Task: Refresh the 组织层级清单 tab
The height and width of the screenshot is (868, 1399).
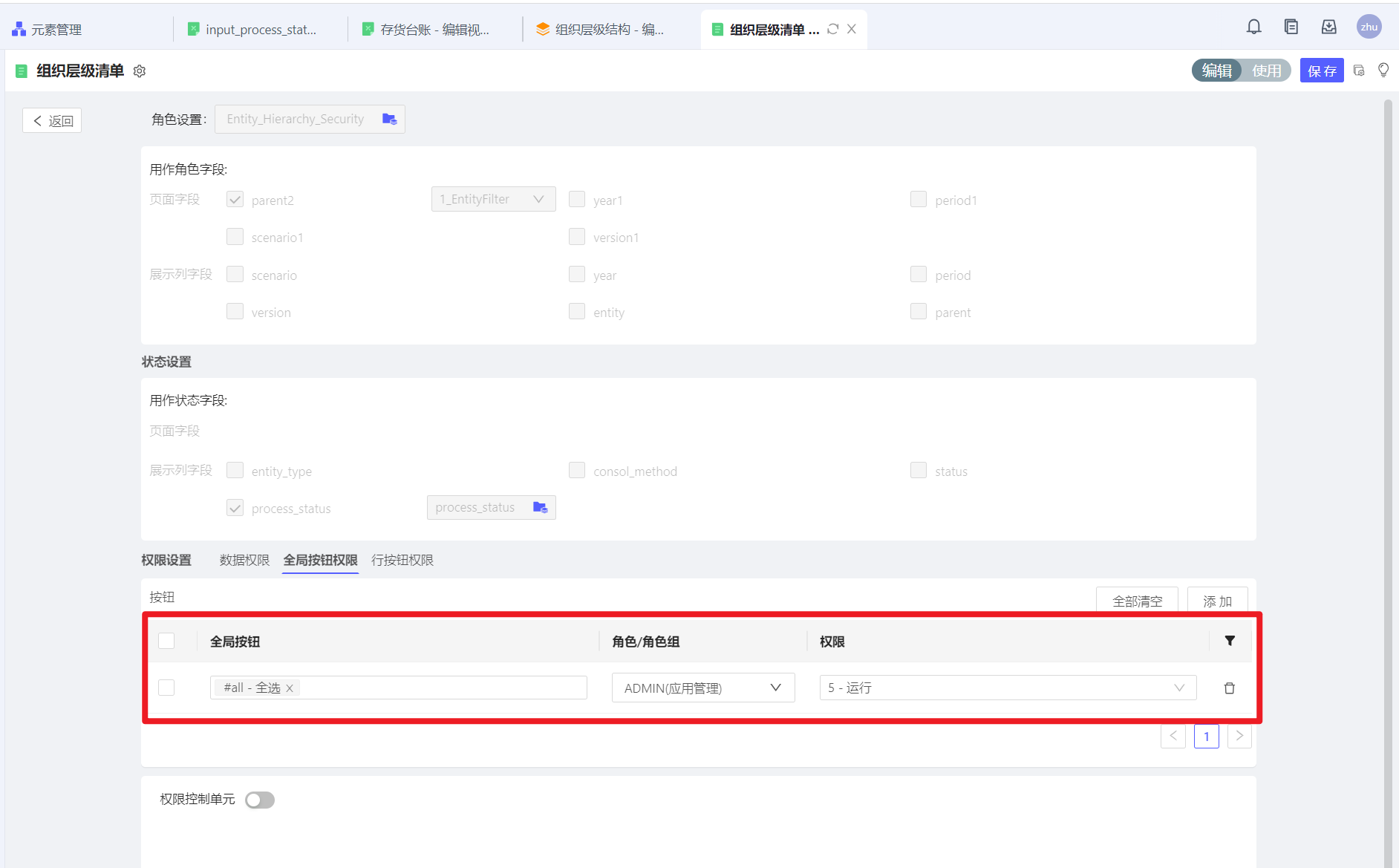Action: click(833, 29)
